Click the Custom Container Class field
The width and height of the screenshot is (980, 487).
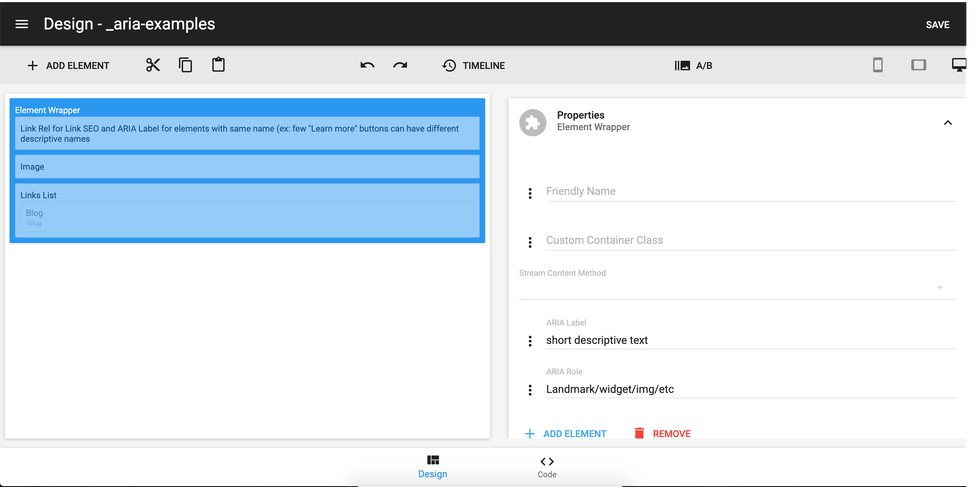(x=750, y=240)
